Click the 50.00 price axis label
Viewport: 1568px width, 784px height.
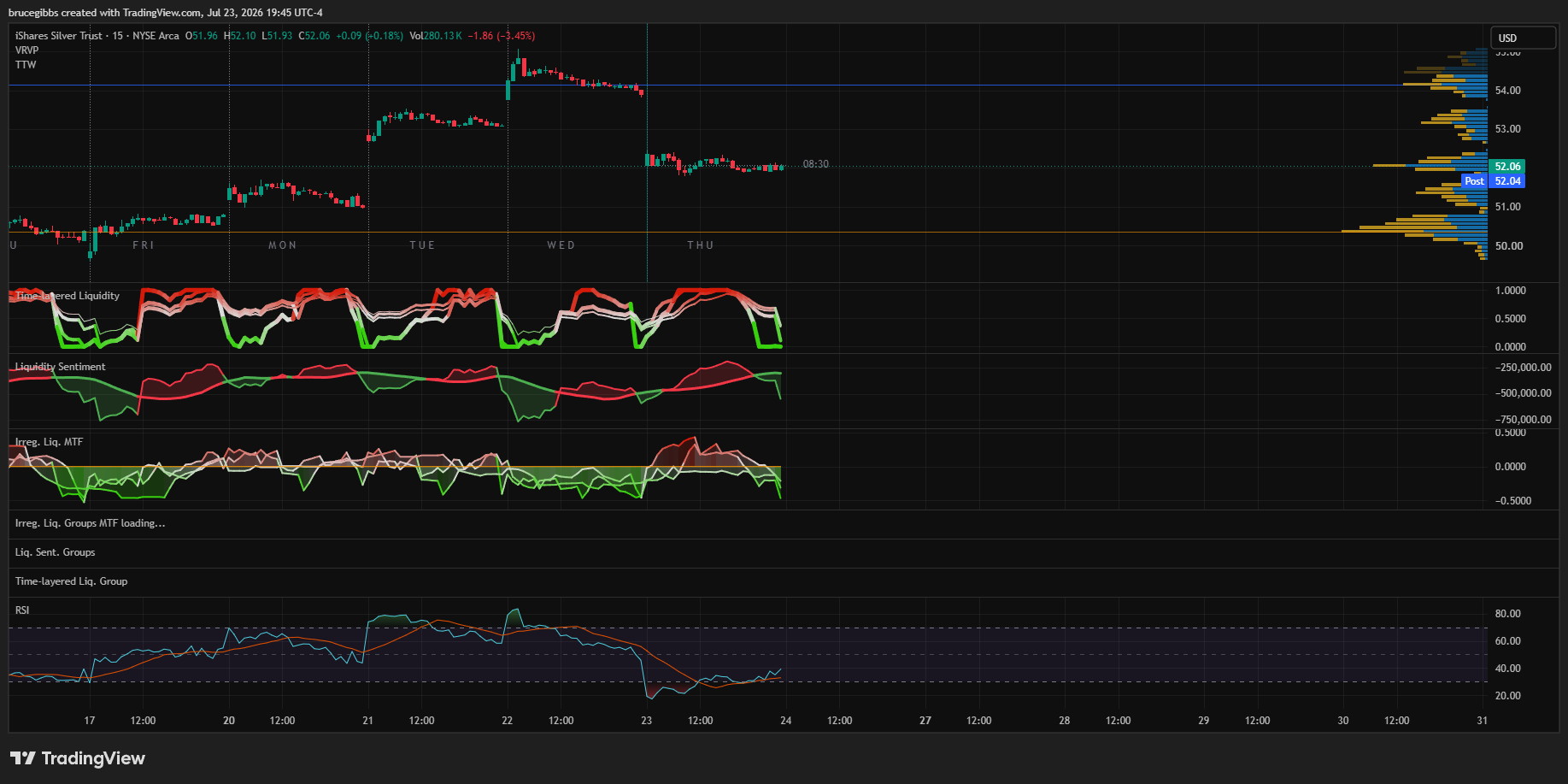(1509, 246)
